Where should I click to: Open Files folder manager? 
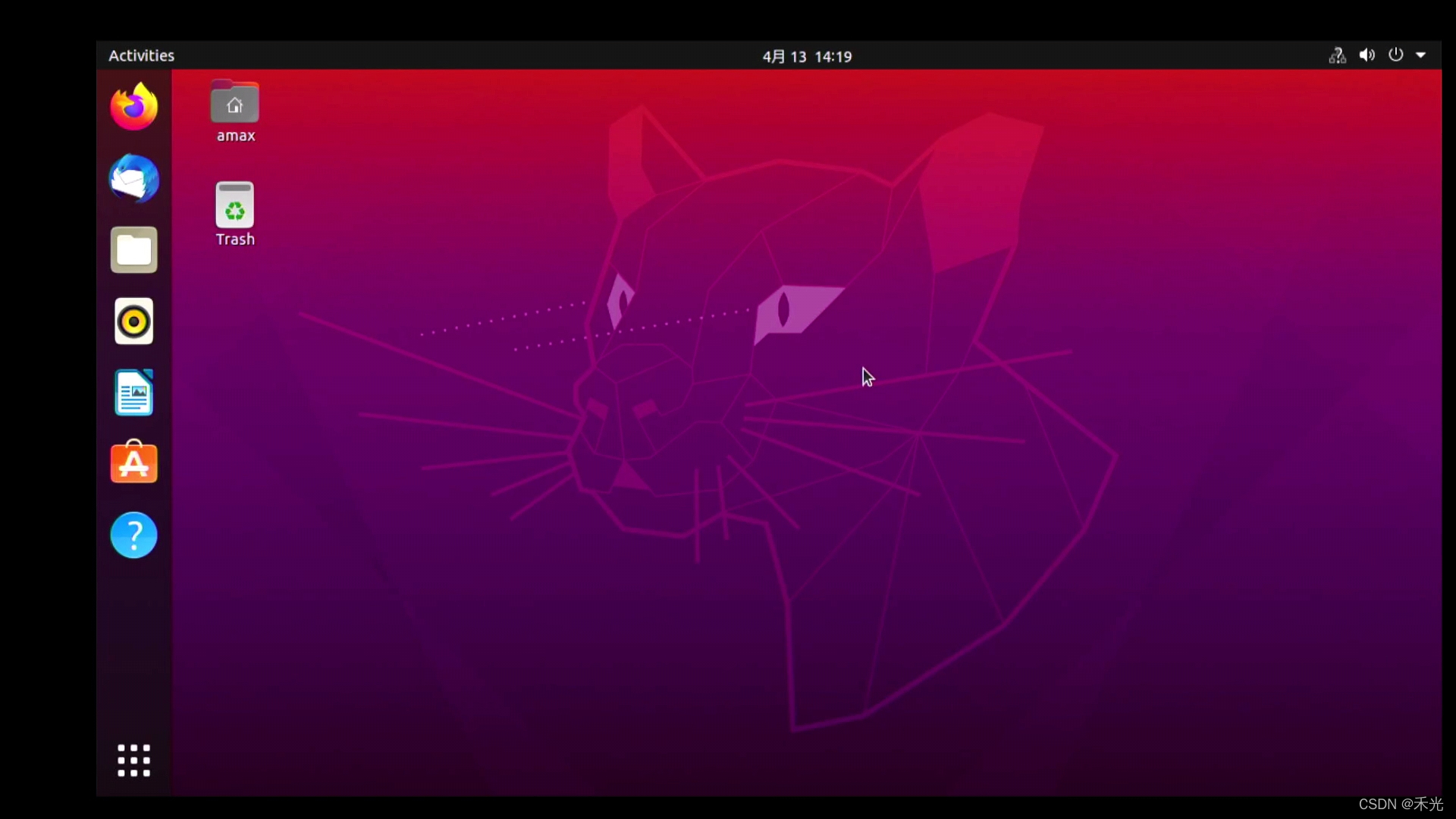point(133,249)
